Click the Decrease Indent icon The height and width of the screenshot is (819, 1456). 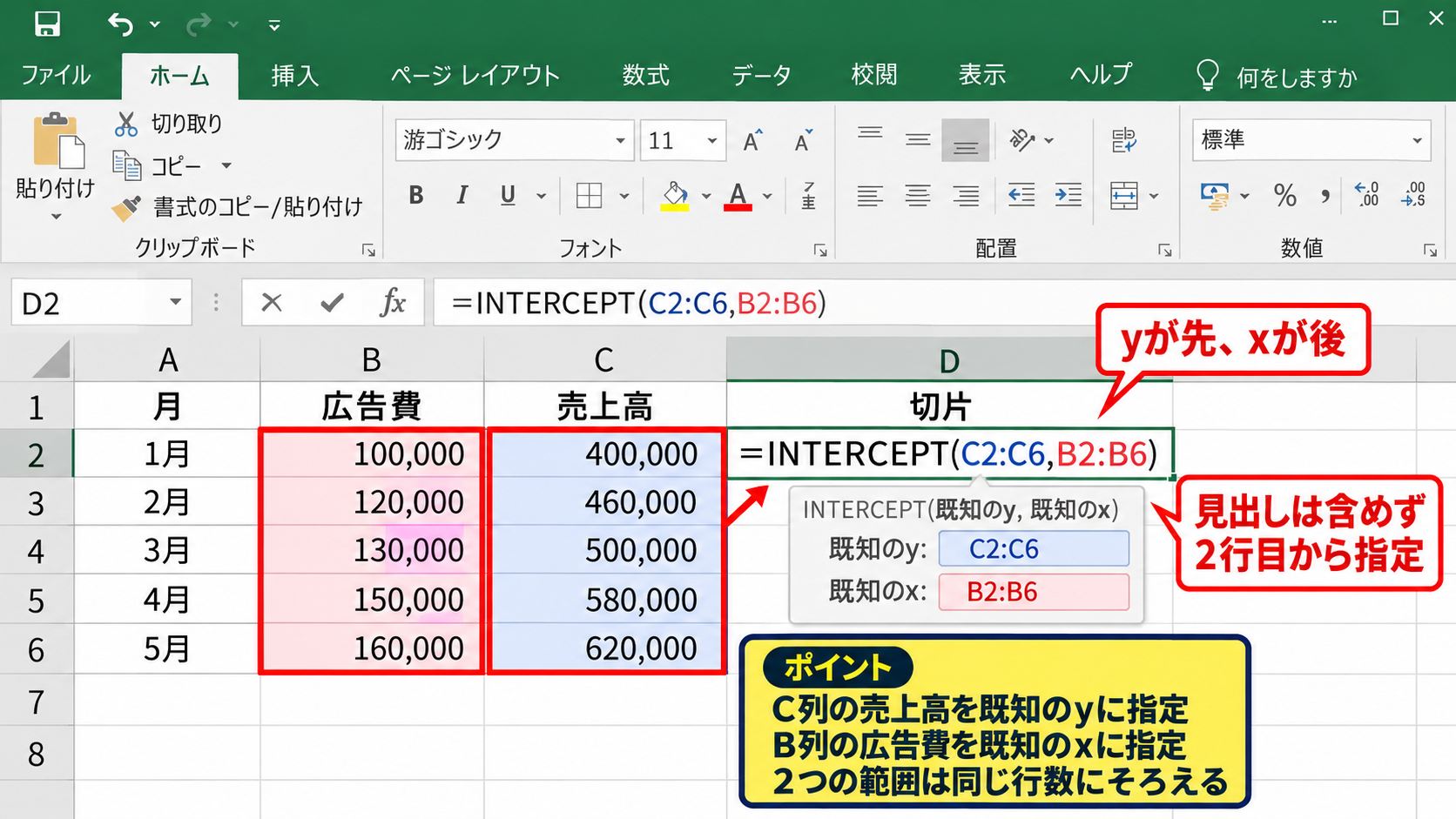pyautogui.click(x=1021, y=196)
